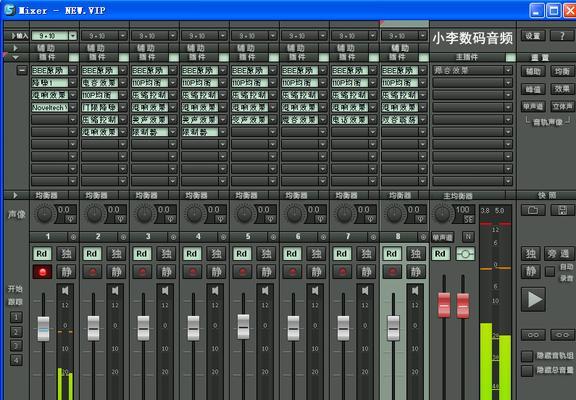Click the Play button
The width and height of the screenshot is (576, 400).
tap(533, 299)
